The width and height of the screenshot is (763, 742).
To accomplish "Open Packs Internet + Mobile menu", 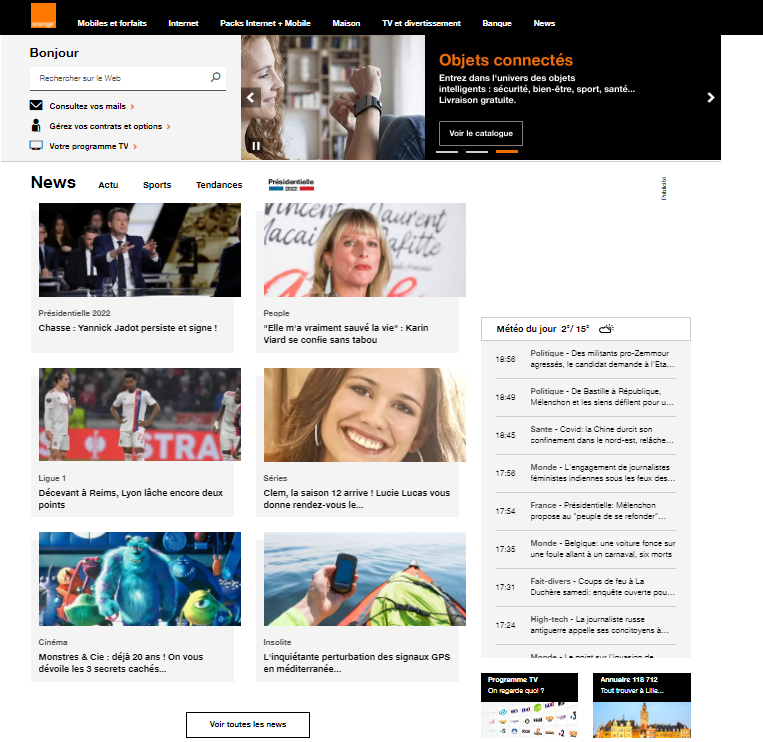I will tap(265, 23).
